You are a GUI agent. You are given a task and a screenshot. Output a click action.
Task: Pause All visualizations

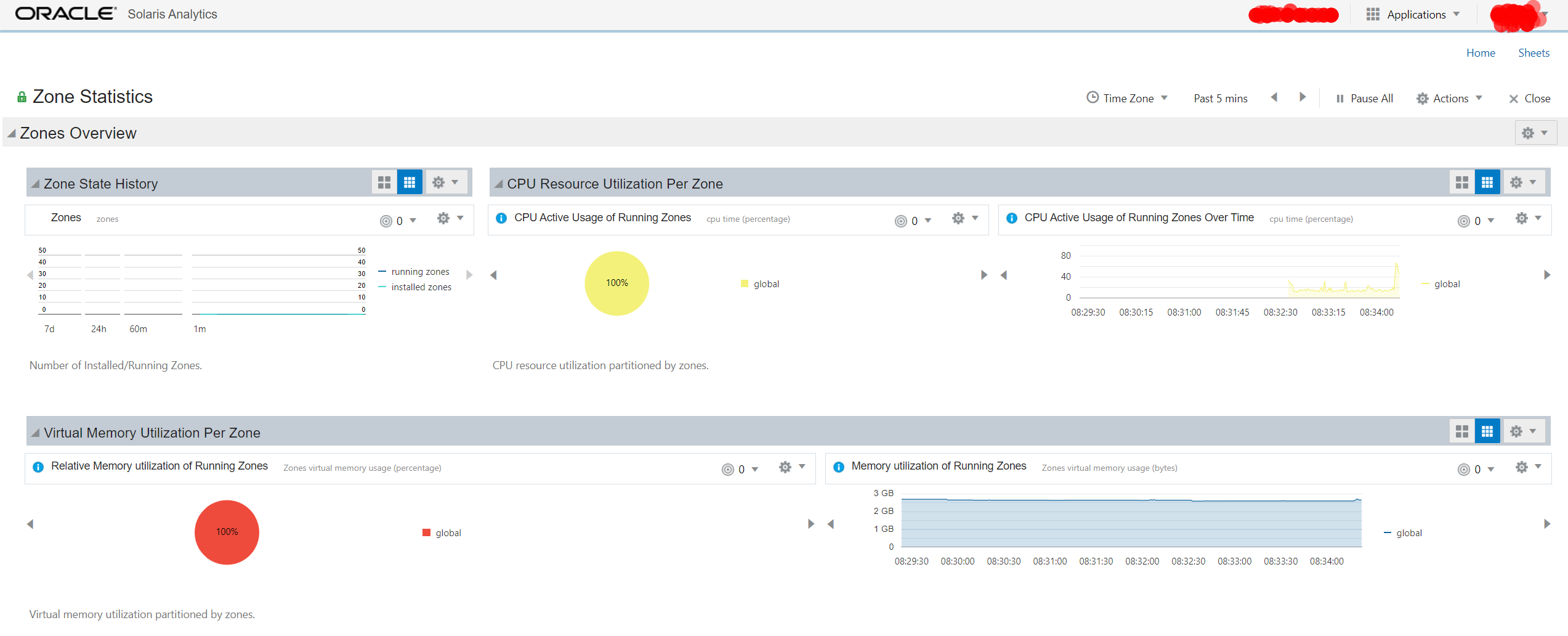(1364, 99)
